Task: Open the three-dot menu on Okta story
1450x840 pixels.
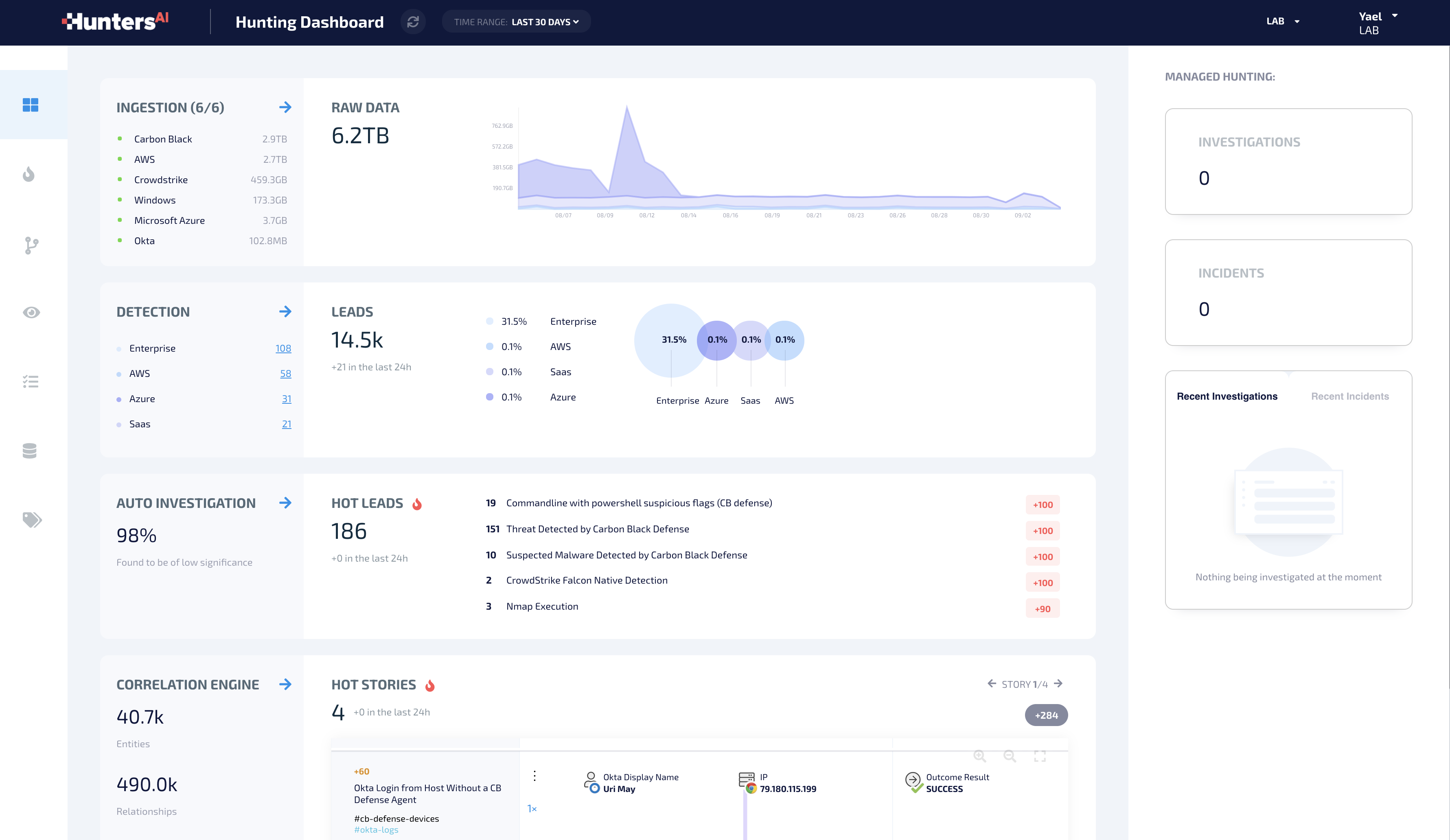Action: click(x=534, y=776)
